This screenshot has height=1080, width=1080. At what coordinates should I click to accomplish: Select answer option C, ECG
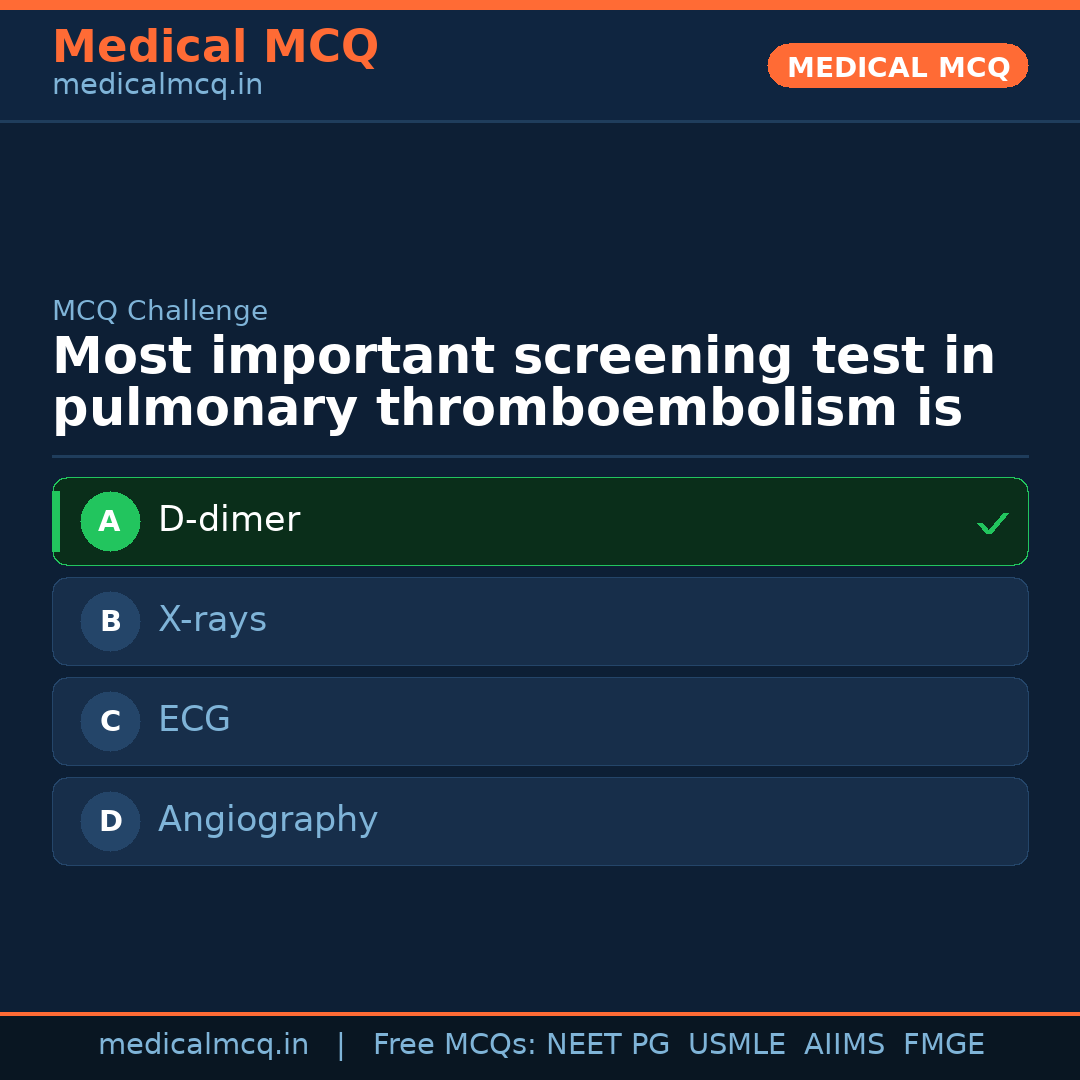click(540, 721)
